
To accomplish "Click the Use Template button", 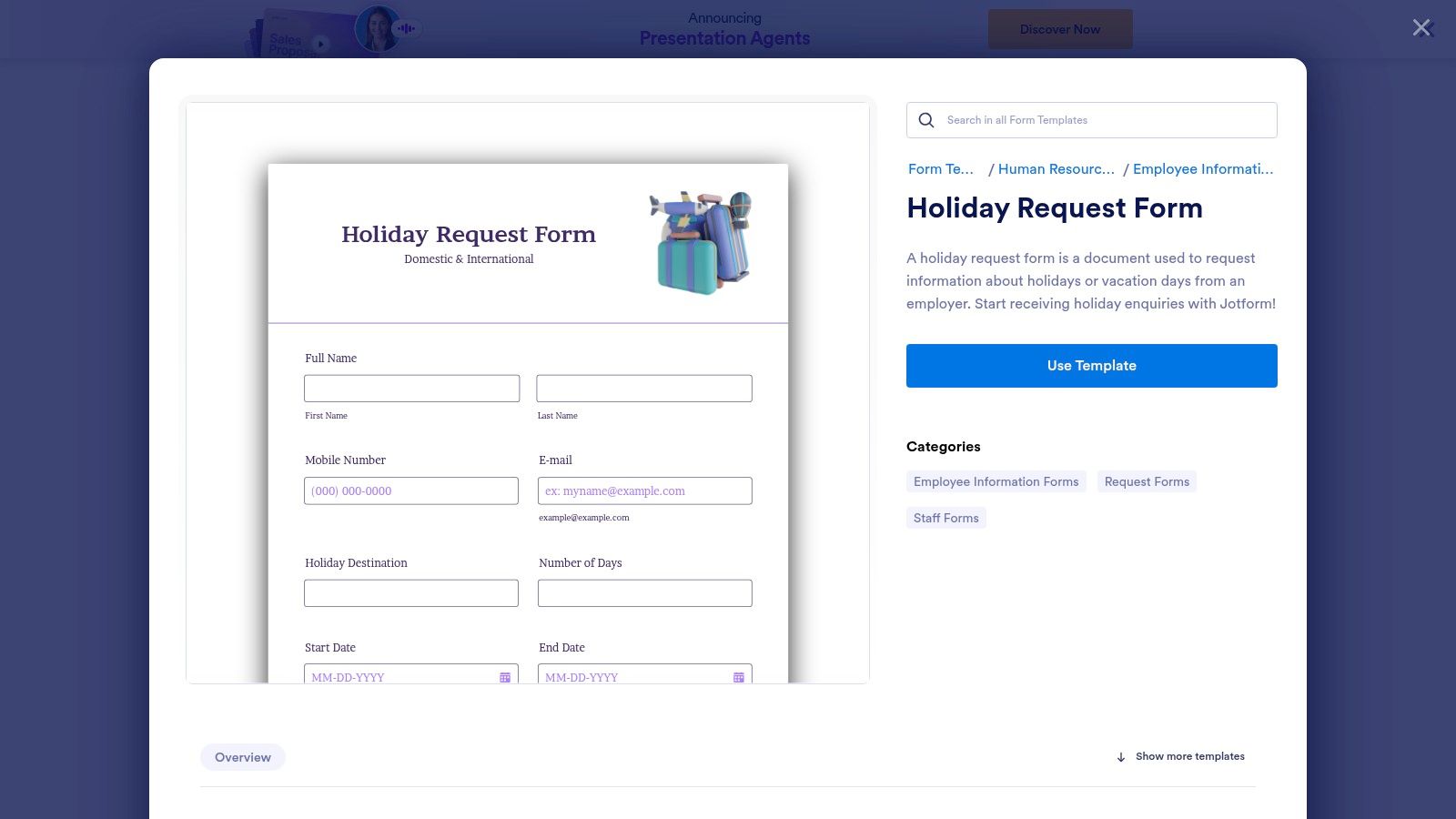I will click(x=1091, y=365).
